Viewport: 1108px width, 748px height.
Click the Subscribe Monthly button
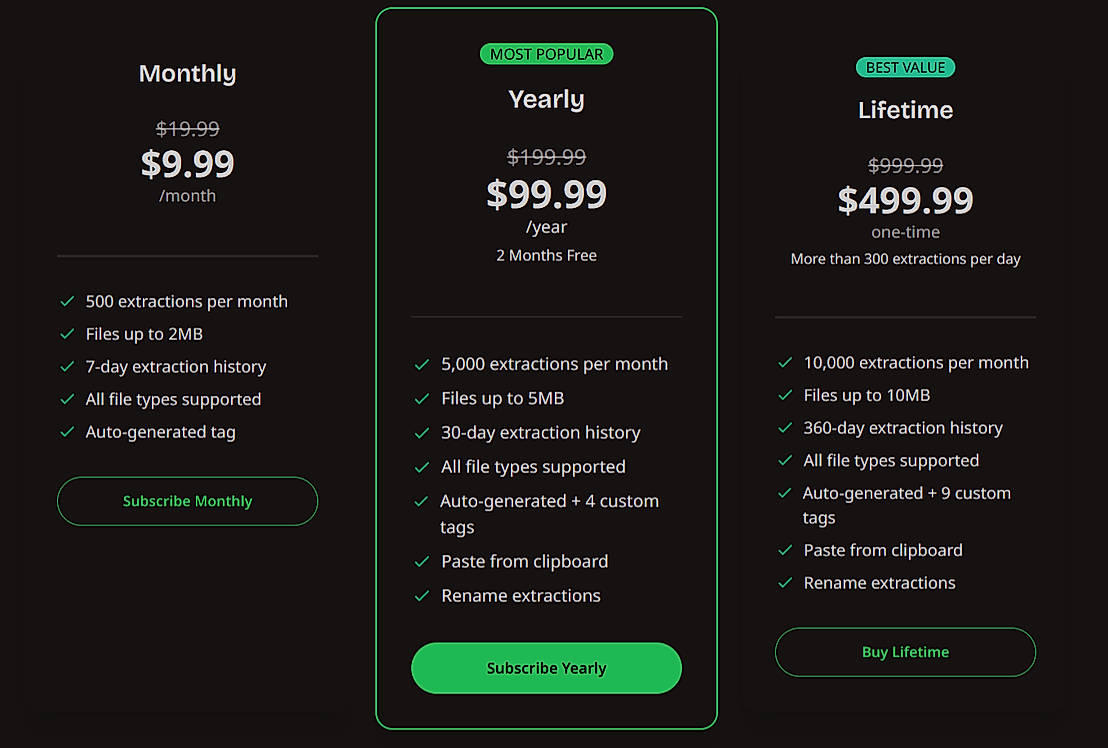[x=187, y=501]
